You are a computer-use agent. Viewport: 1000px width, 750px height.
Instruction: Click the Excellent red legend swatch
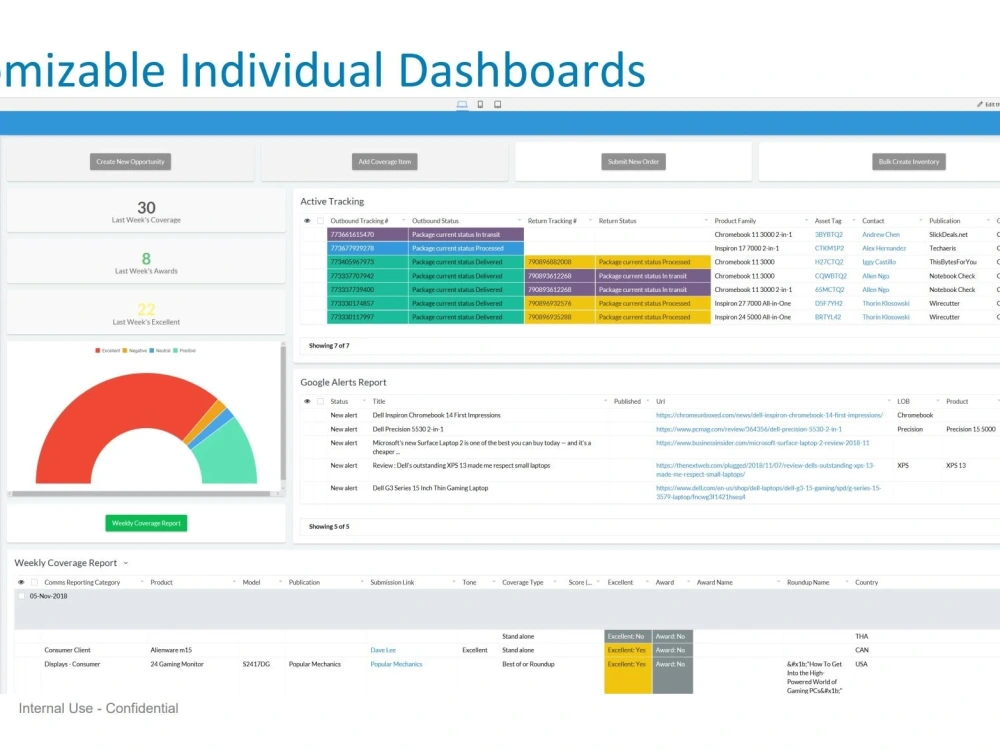point(98,350)
